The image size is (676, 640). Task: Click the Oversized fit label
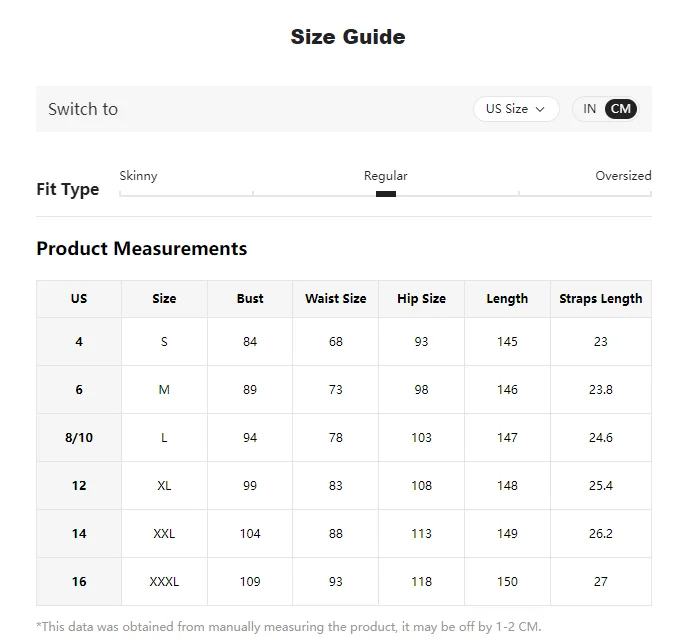pos(623,176)
